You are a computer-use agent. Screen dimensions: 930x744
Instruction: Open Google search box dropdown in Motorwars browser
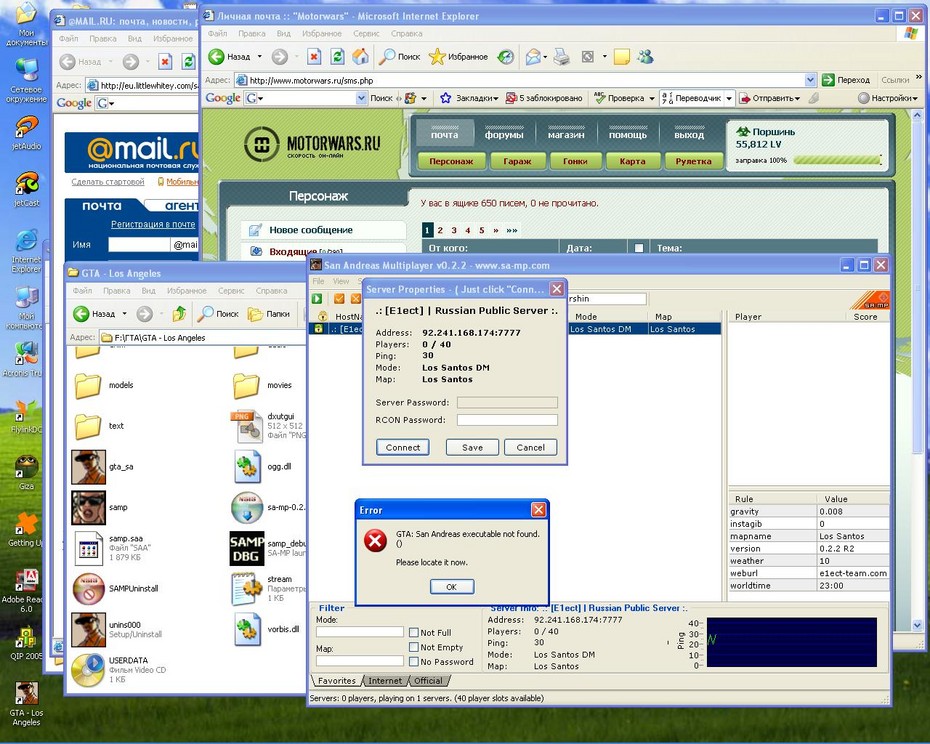tap(361, 98)
